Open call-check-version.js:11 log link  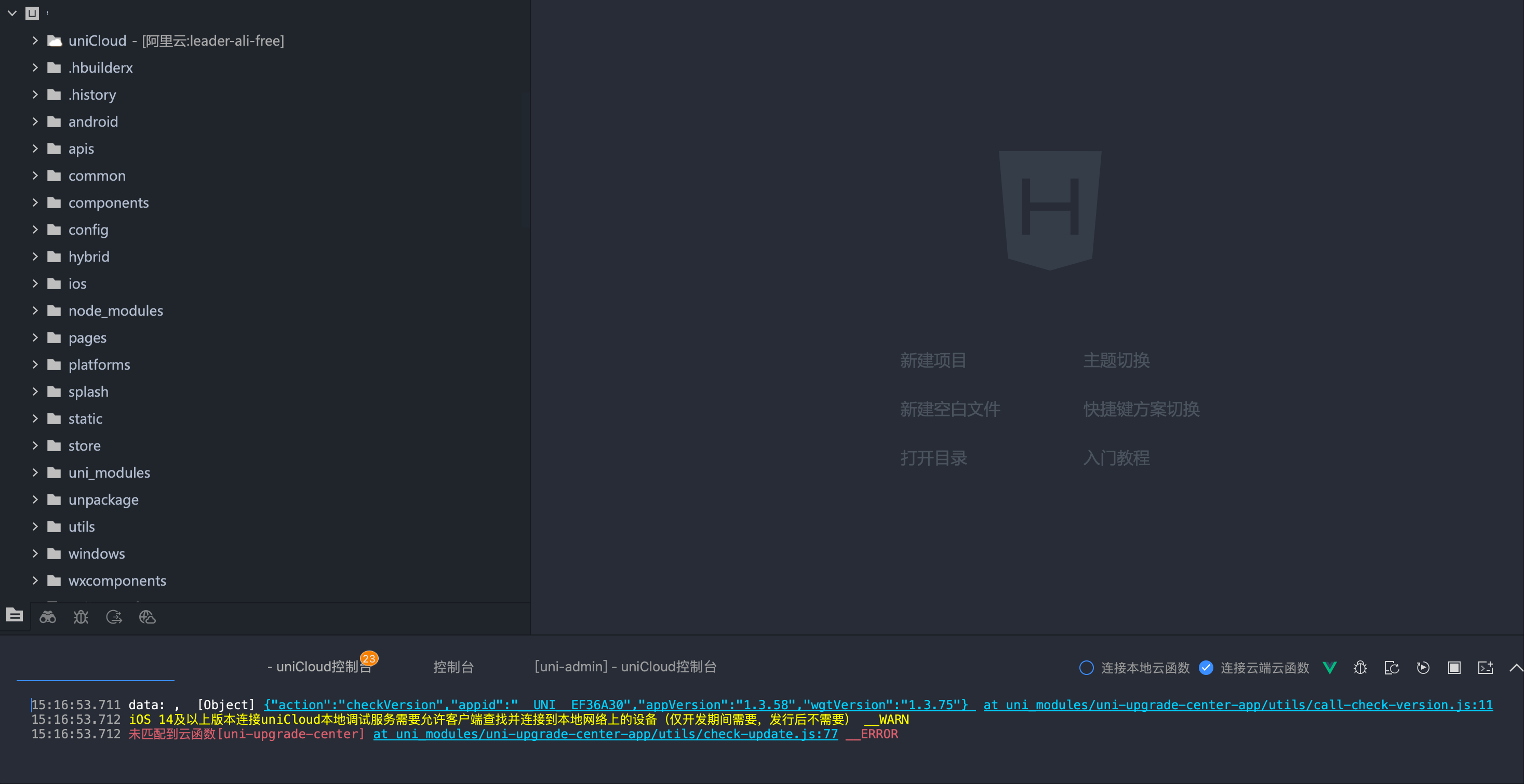[1238, 705]
